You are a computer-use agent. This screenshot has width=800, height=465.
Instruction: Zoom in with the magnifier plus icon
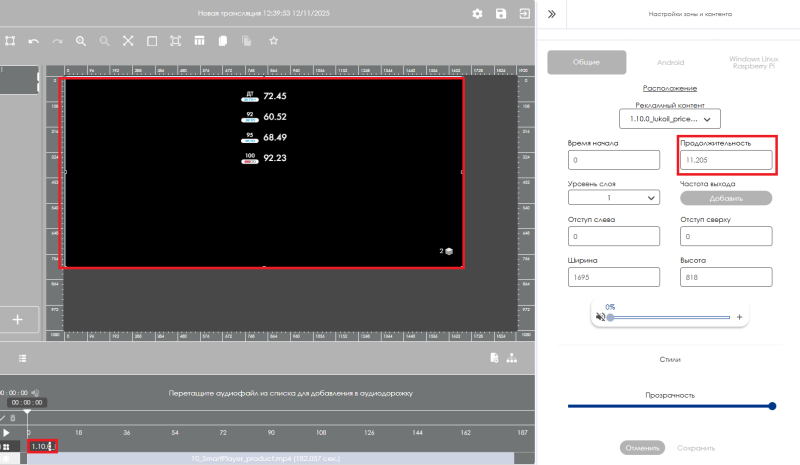(x=81, y=41)
